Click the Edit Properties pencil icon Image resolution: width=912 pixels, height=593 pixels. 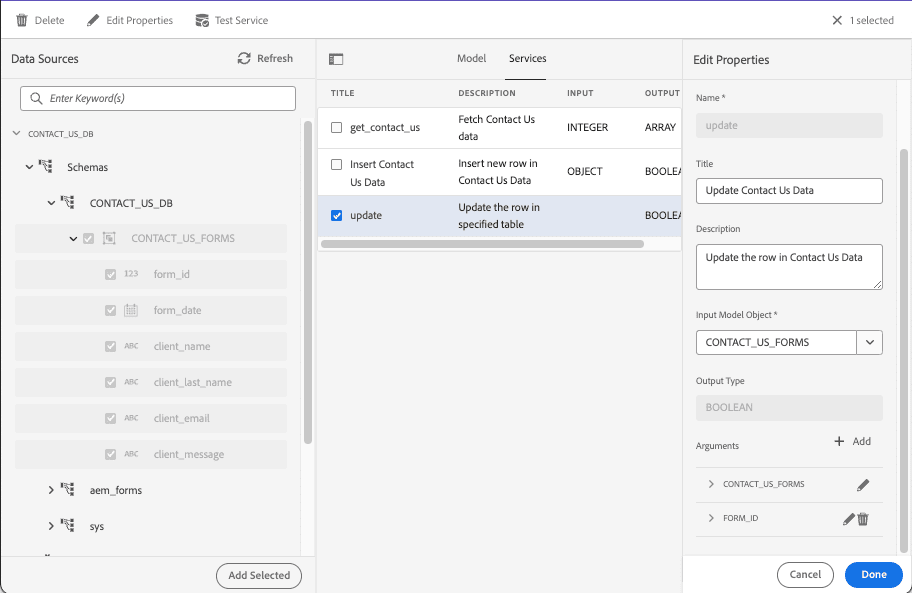93,20
